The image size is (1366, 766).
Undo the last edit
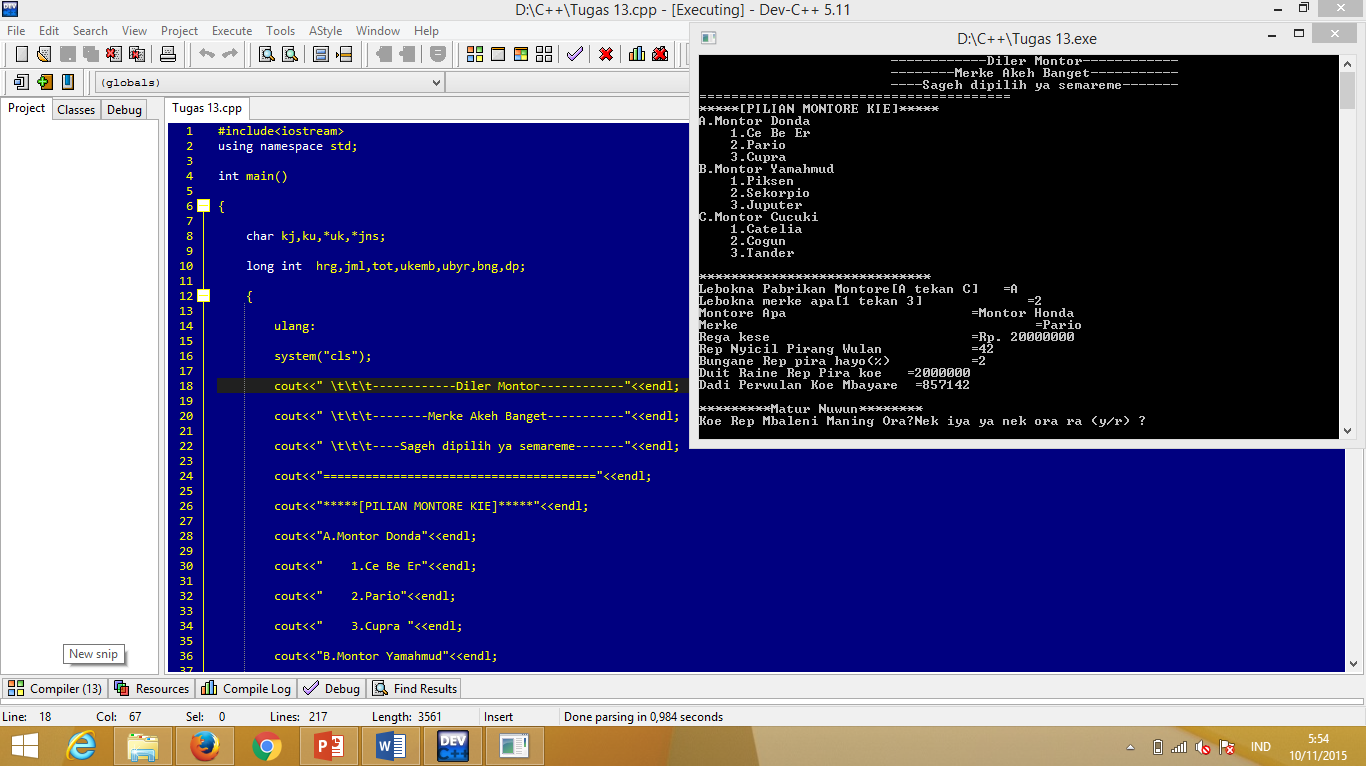click(207, 54)
